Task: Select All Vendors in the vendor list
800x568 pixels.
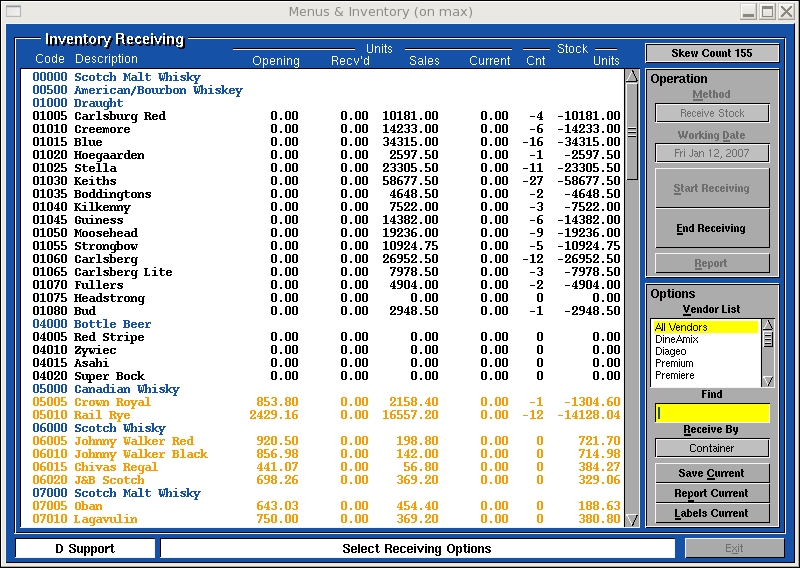Action: click(x=706, y=327)
